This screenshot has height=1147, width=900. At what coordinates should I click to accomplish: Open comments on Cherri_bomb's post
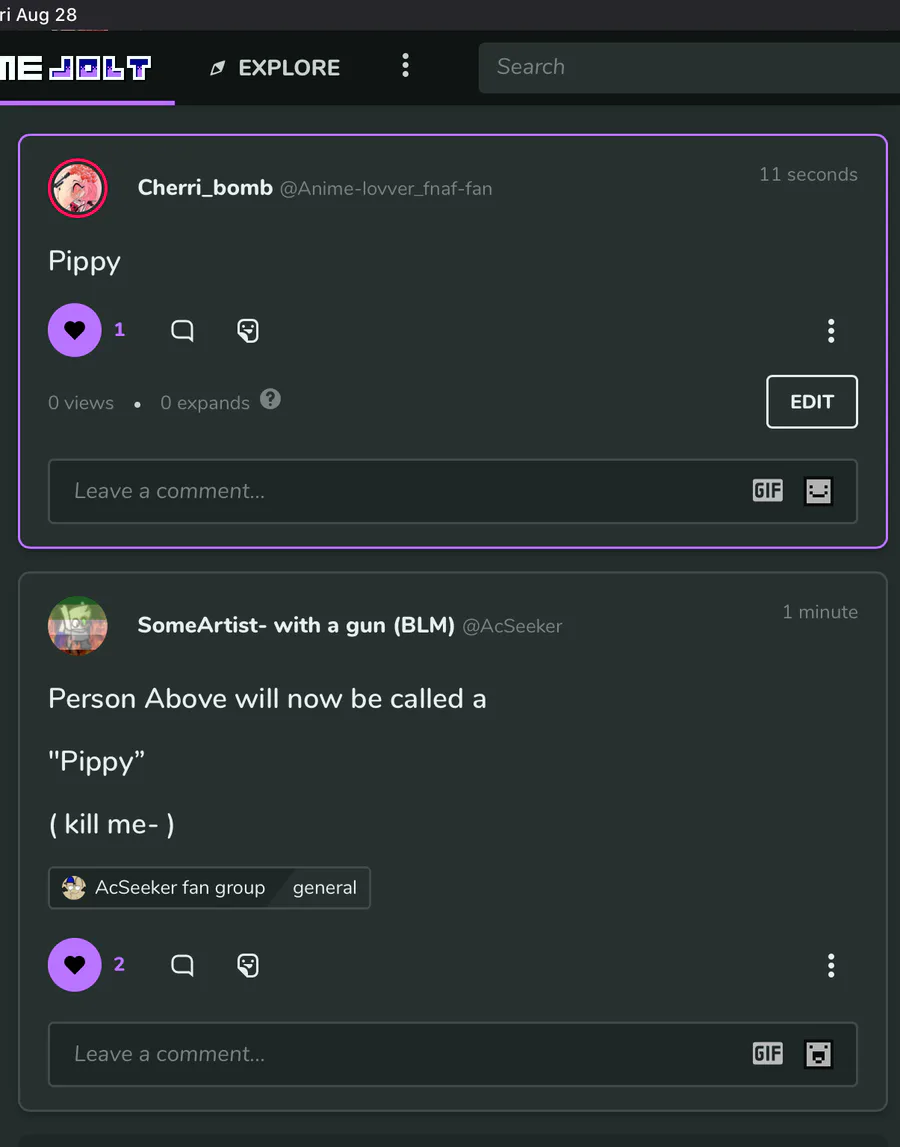click(182, 330)
